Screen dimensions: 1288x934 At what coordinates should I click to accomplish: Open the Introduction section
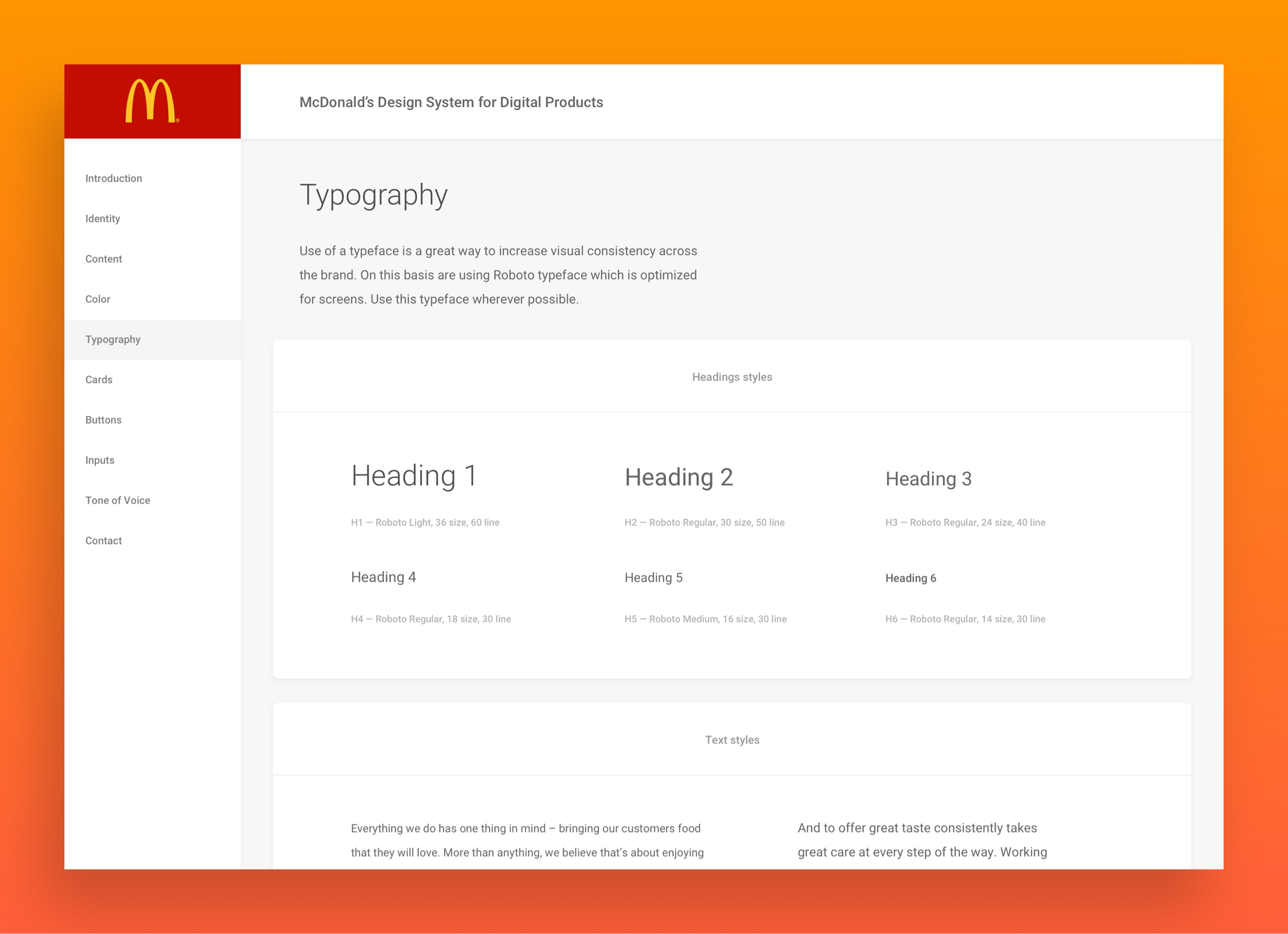113,178
